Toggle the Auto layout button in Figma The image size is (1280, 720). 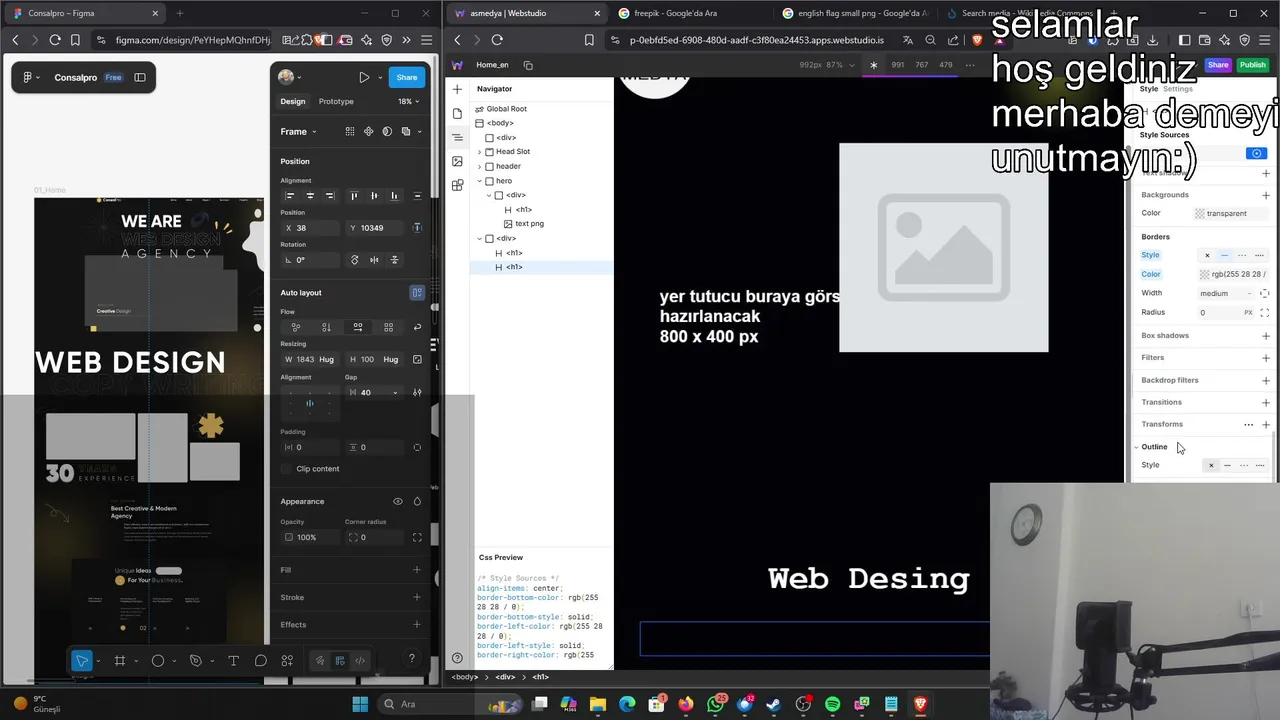417,293
